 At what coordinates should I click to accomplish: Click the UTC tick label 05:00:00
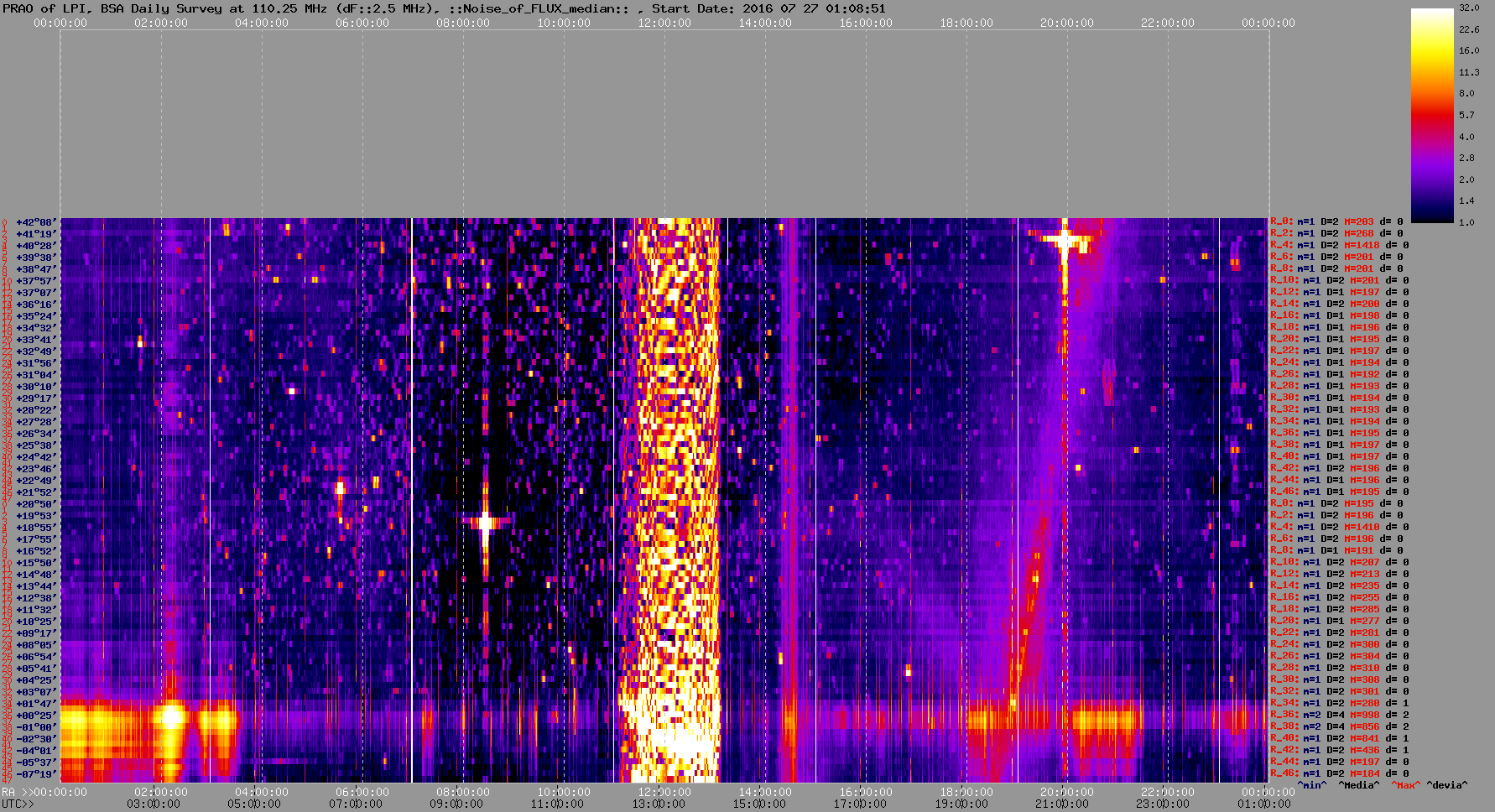254,804
